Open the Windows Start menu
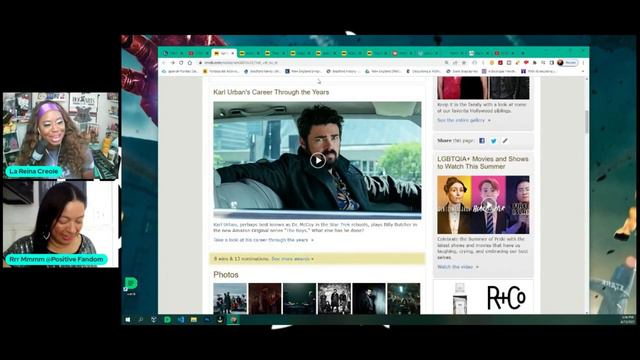 click(128, 320)
